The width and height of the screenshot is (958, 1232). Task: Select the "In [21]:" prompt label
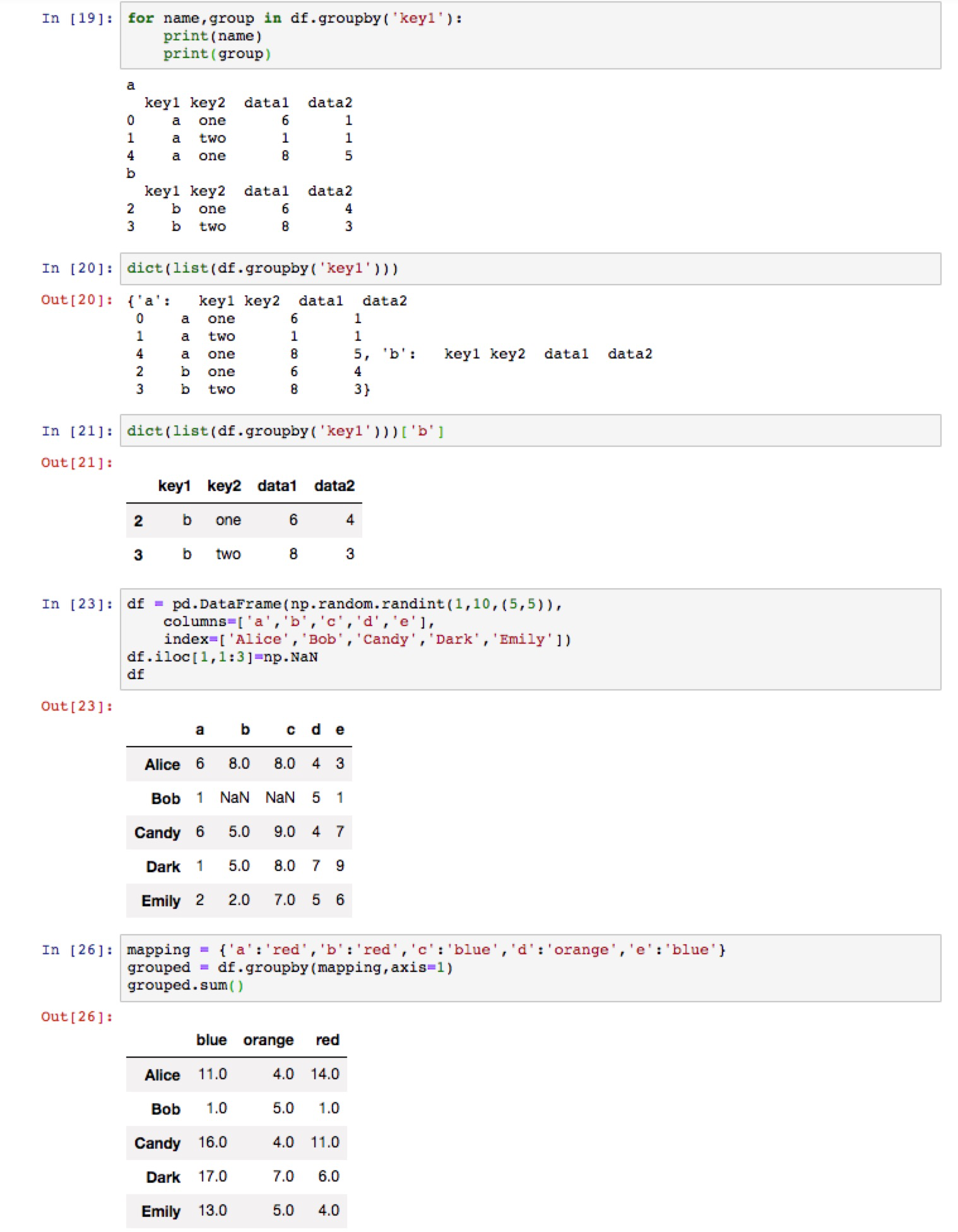click(78, 431)
